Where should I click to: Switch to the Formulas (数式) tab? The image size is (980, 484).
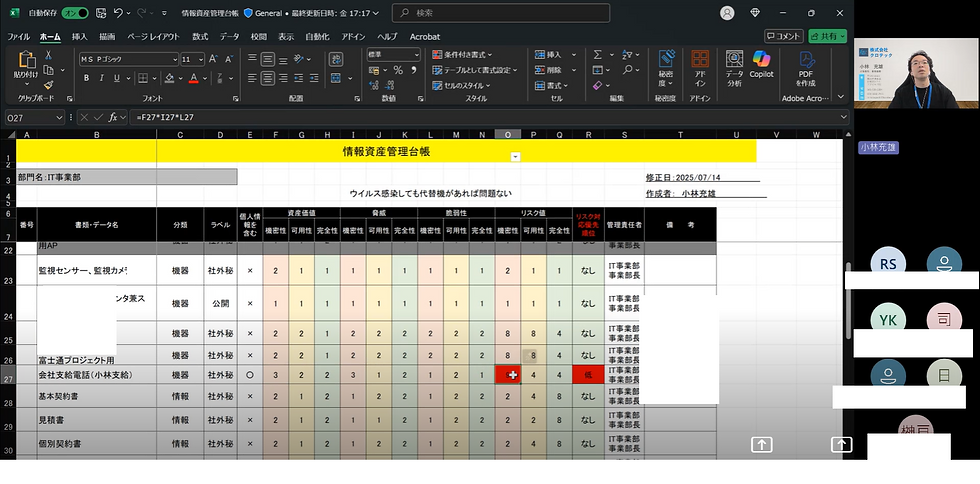click(x=200, y=37)
